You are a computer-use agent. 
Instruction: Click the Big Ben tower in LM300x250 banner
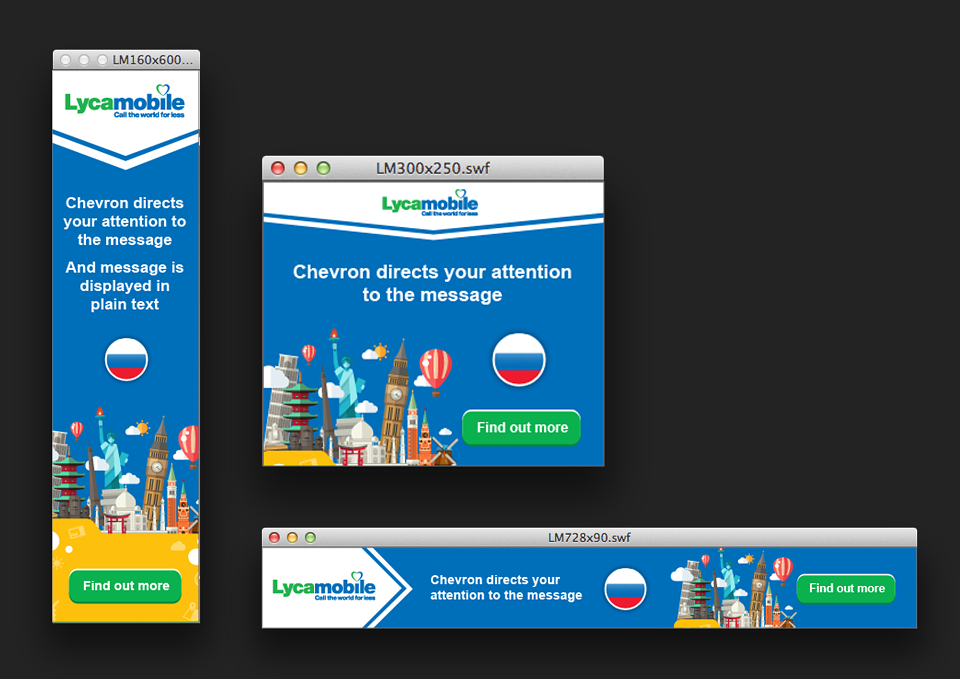[397, 402]
